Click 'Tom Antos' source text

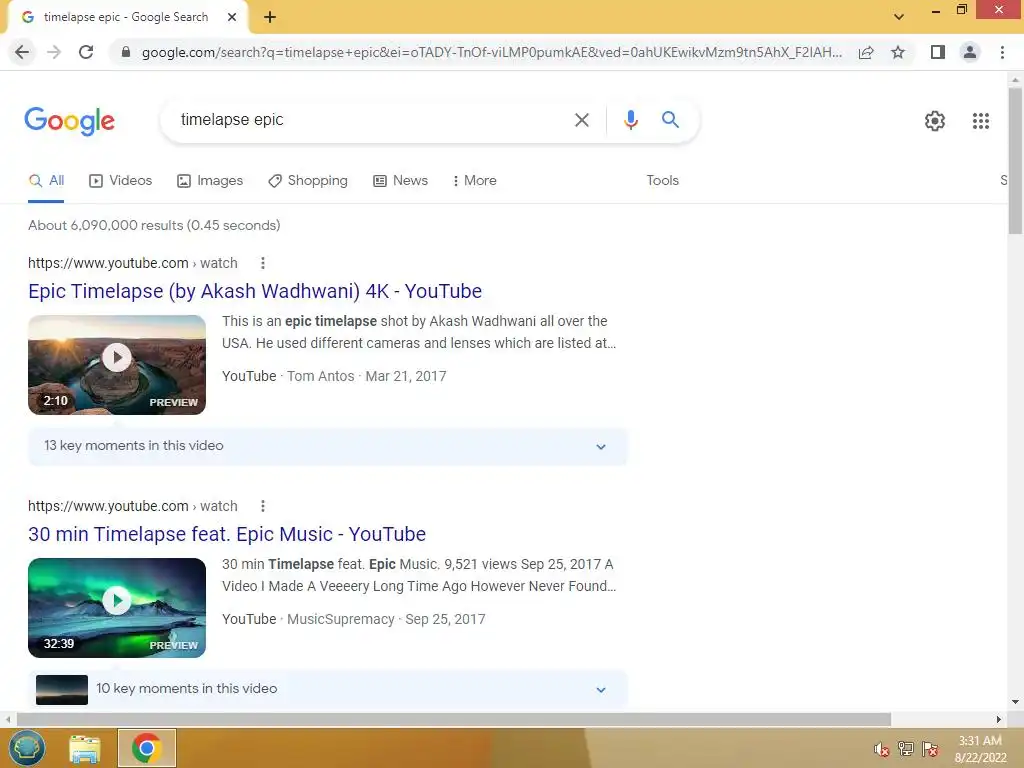point(320,377)
